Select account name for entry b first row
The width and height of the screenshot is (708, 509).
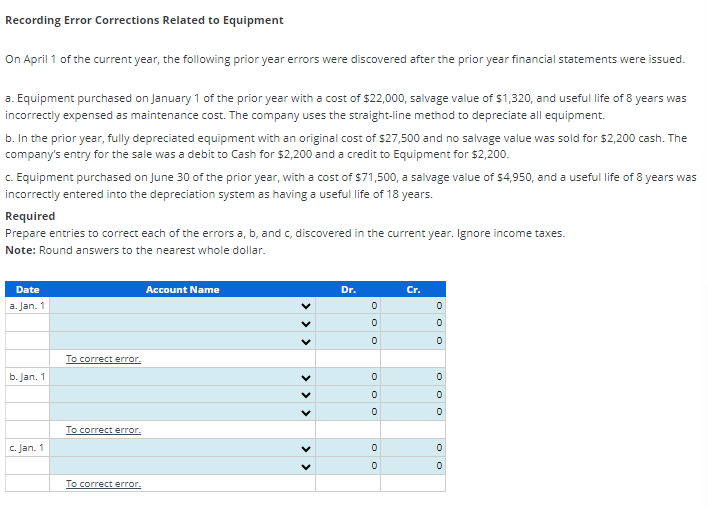182,377
